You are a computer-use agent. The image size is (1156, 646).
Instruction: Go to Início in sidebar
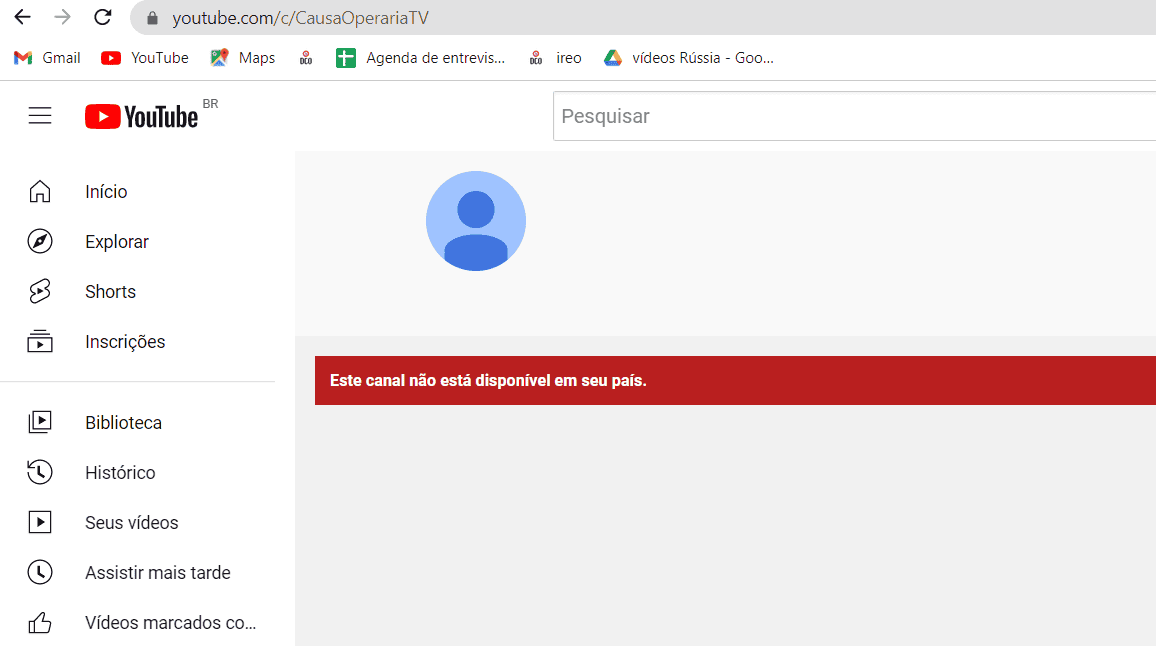click(106, 192)
